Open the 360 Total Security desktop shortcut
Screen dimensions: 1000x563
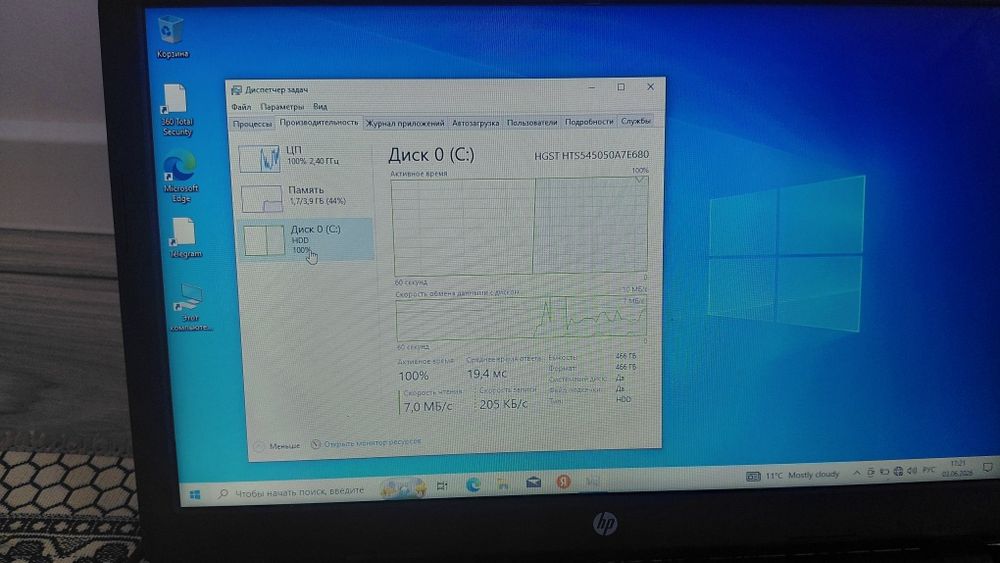[176, 110]
